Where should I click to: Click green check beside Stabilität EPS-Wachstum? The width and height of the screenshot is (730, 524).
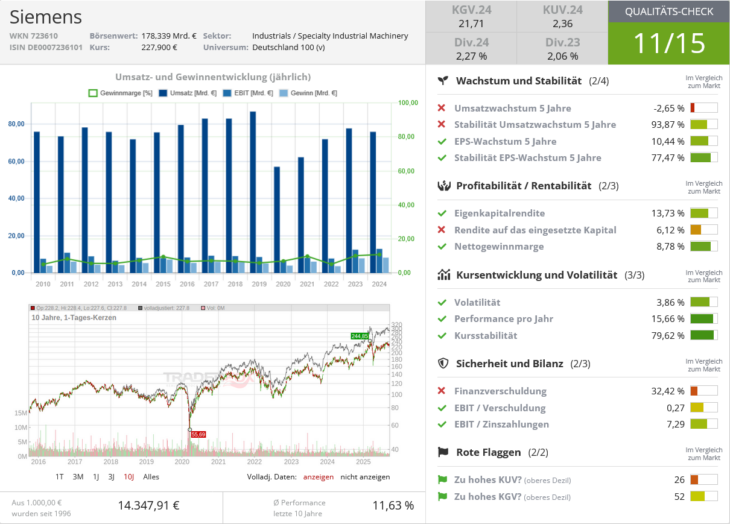click(x=442, y=158)
